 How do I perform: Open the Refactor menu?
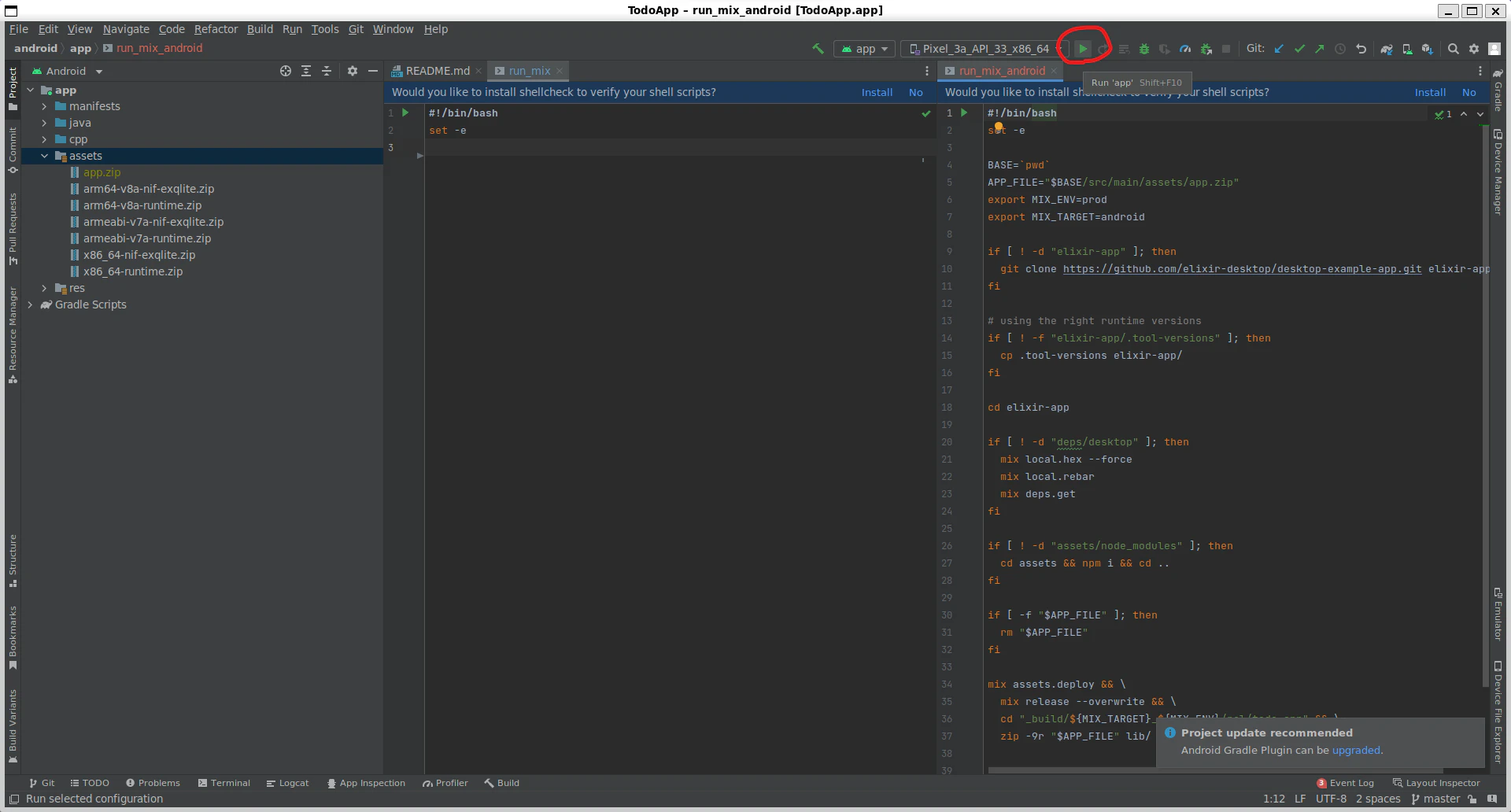(216, 29)
